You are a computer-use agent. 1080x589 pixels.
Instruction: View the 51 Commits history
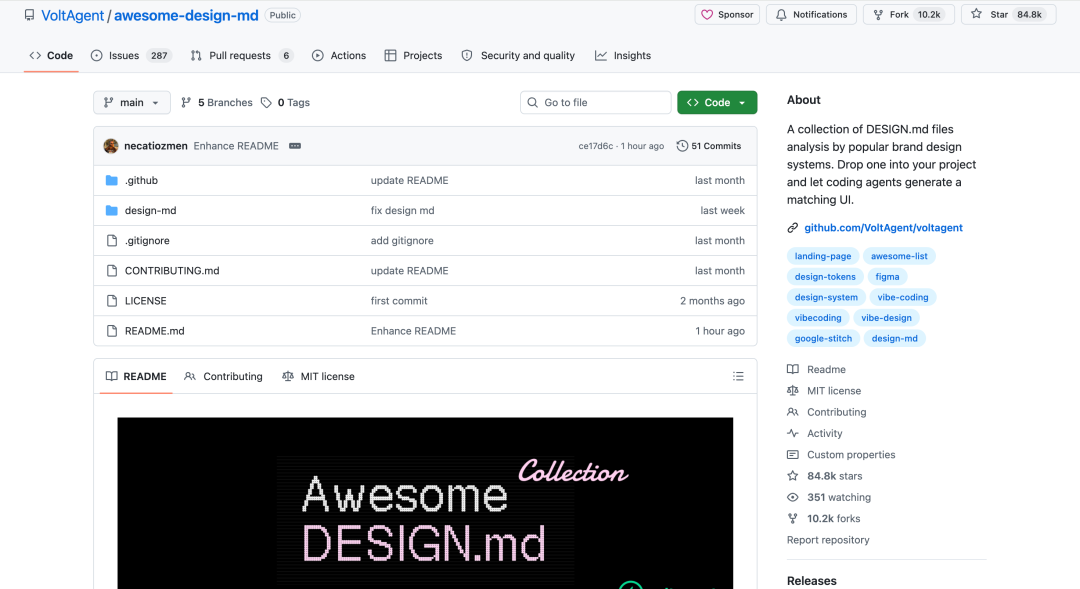click(709, 146)
